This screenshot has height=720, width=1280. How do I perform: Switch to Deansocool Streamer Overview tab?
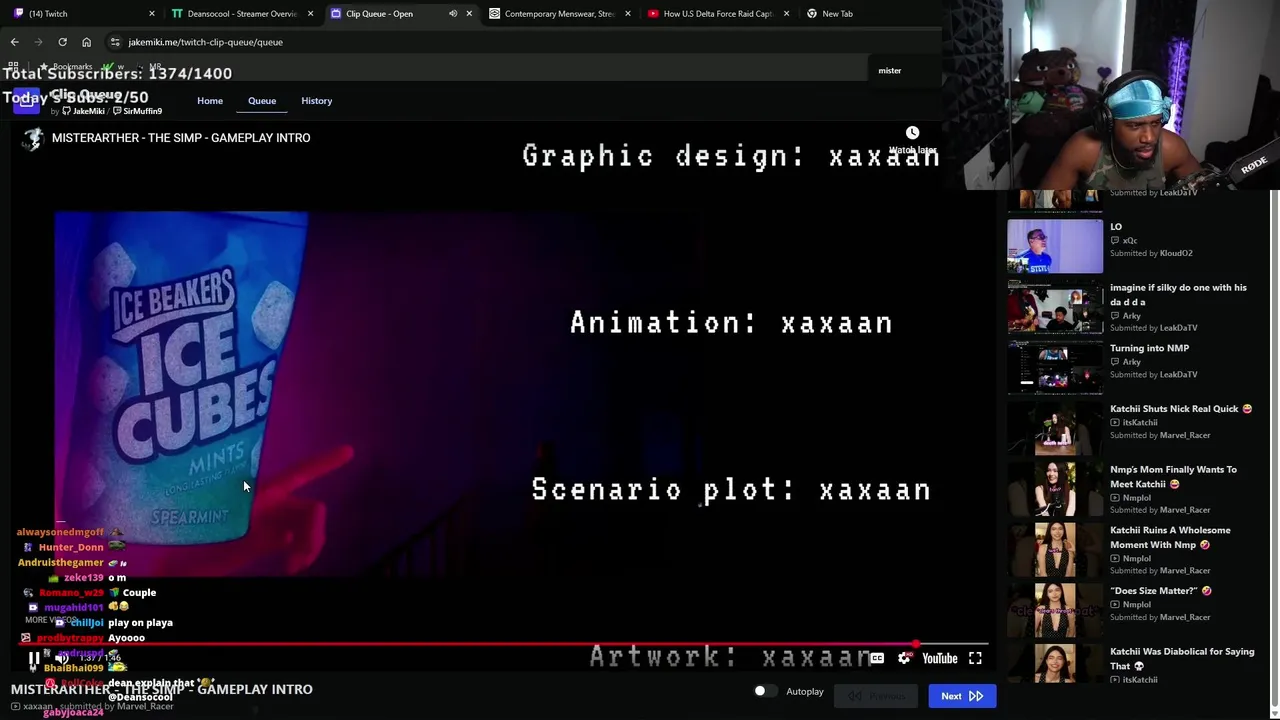(x=242, y=14)
